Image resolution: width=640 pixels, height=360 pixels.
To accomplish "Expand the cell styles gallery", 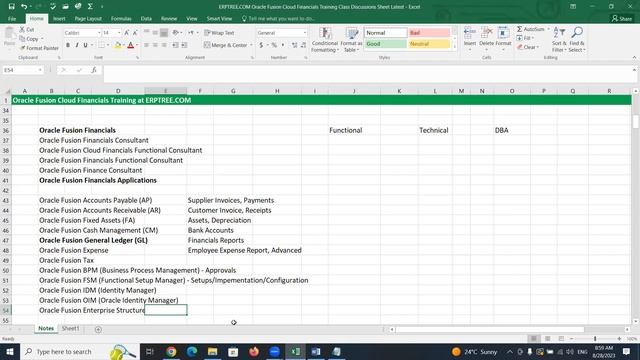I will coord(455,47).
